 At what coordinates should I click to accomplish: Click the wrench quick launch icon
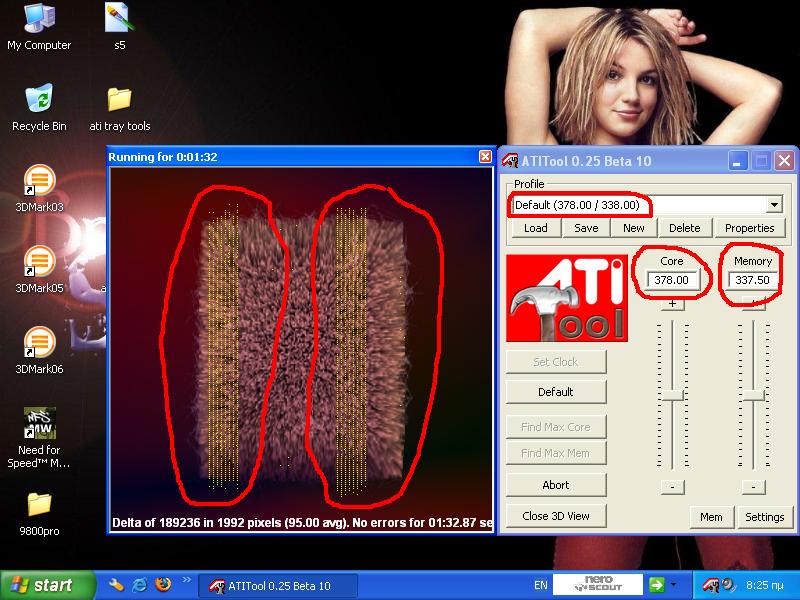click(x=116, y=585)
